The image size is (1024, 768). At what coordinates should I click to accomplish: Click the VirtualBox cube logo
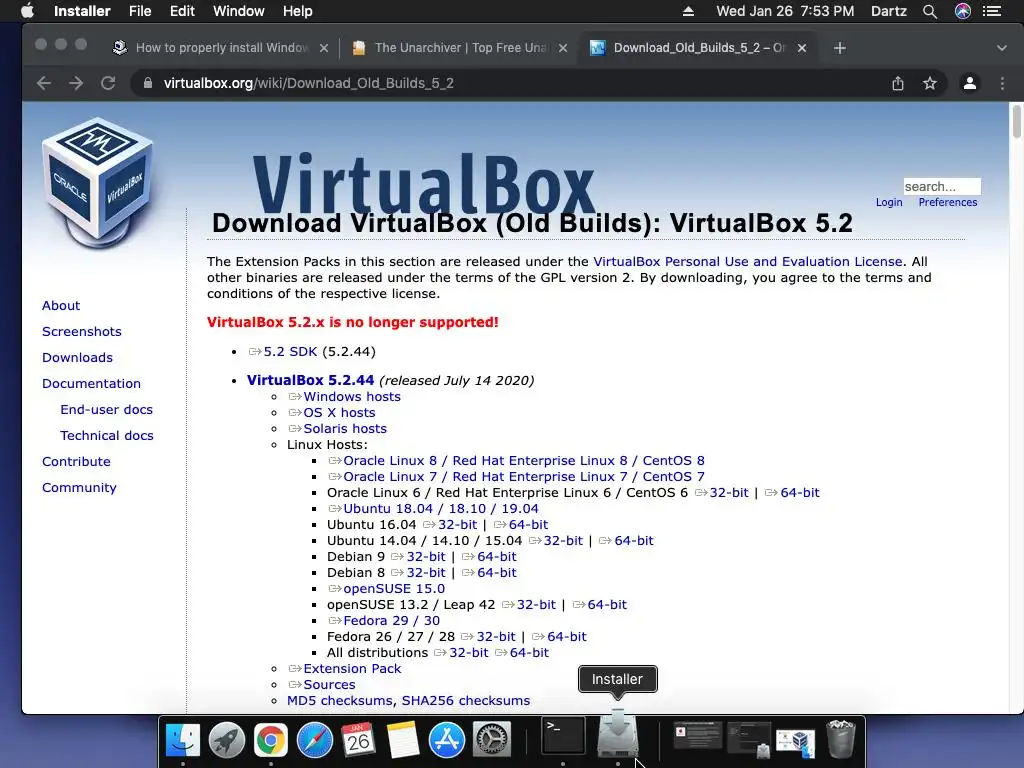pyautogui.click(x=99, y=183)
